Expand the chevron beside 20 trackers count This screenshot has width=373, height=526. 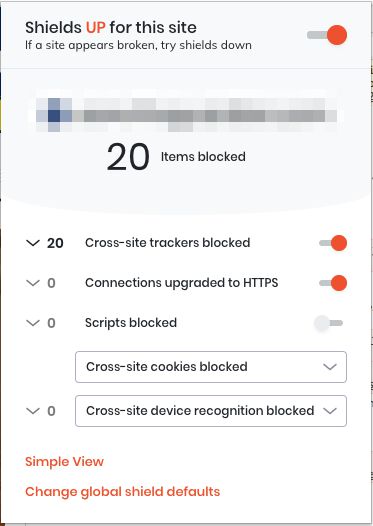[33, 243]
